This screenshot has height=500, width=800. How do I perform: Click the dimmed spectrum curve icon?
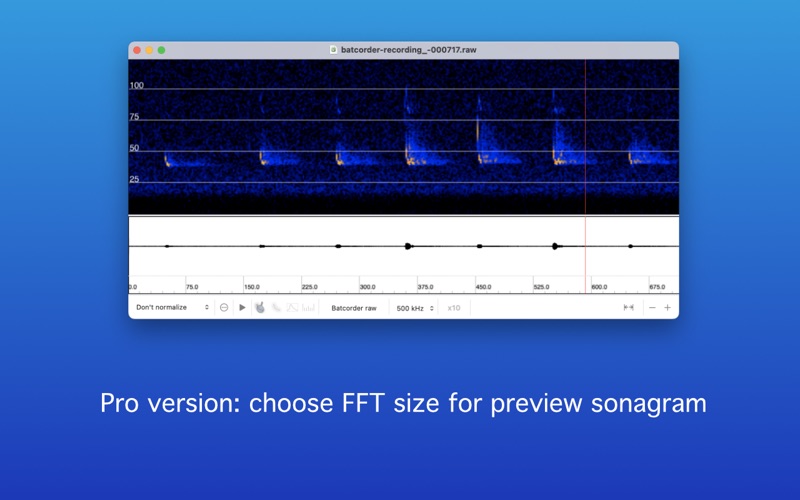(292, 307)
